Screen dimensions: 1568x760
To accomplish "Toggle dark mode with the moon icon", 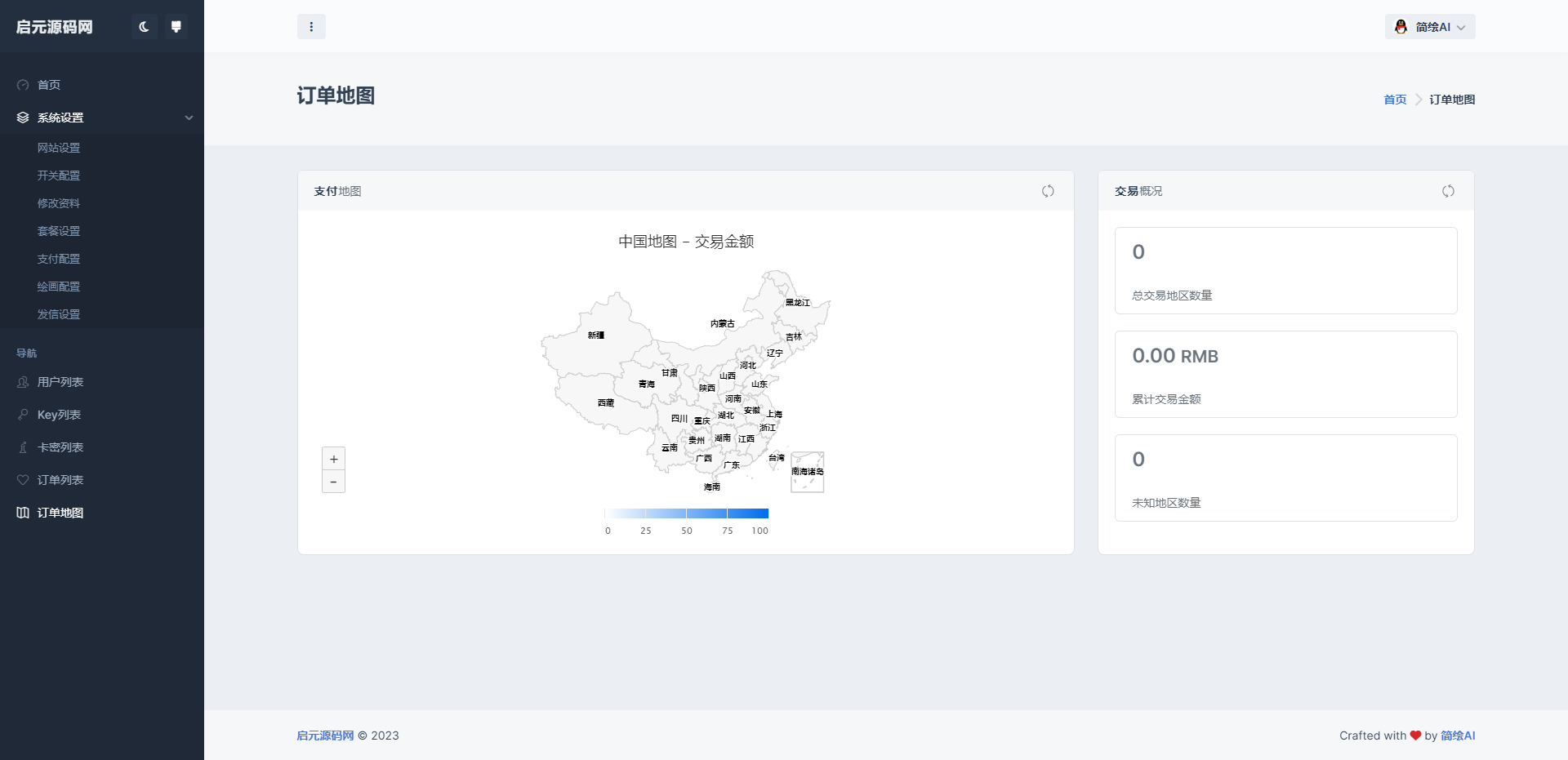I will pyautogui.click(x=144, y=27).
